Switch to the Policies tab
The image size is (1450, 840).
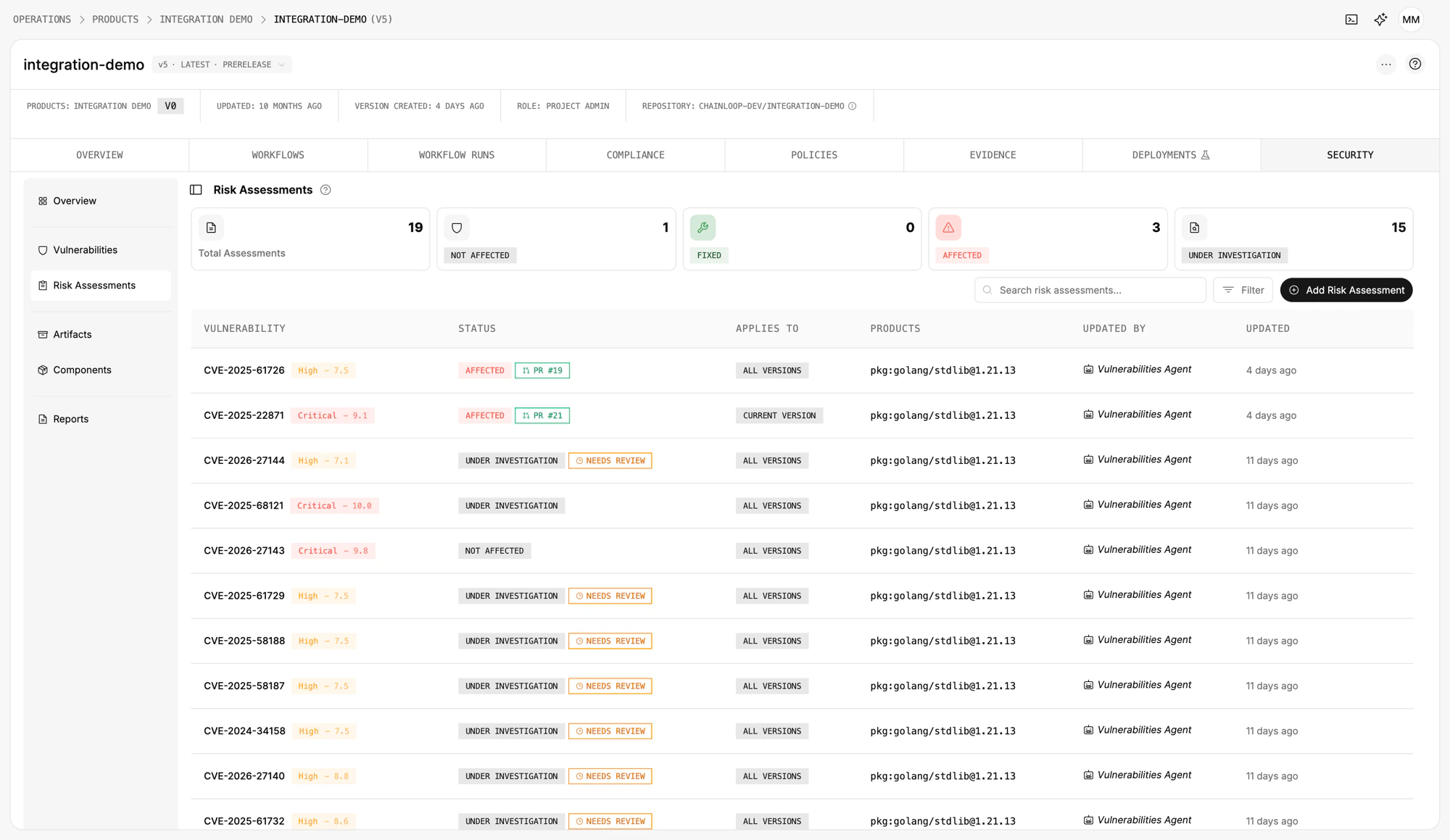(814, 155)
